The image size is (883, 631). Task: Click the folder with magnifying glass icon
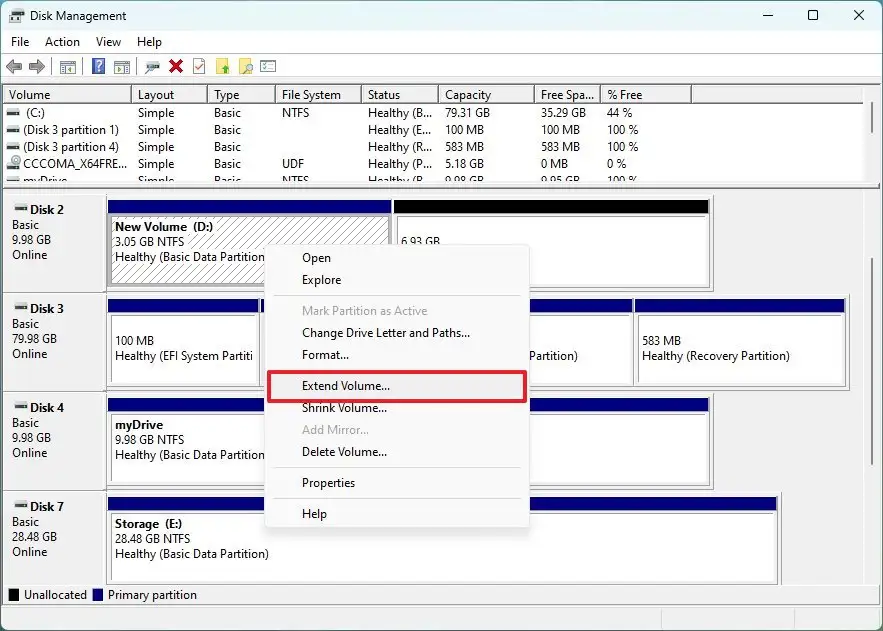[245, 67]
